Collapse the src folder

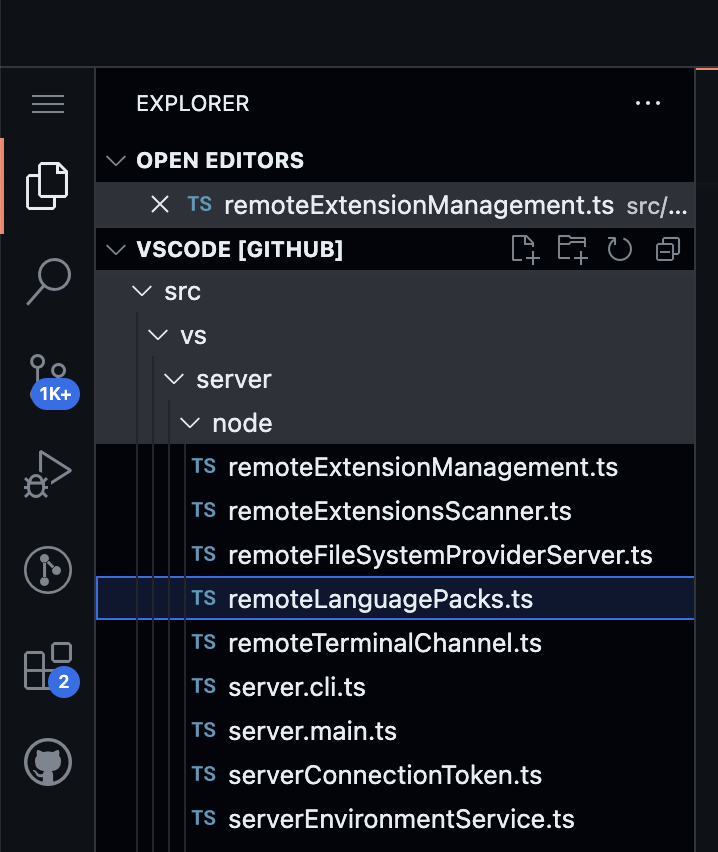point(142,292)
